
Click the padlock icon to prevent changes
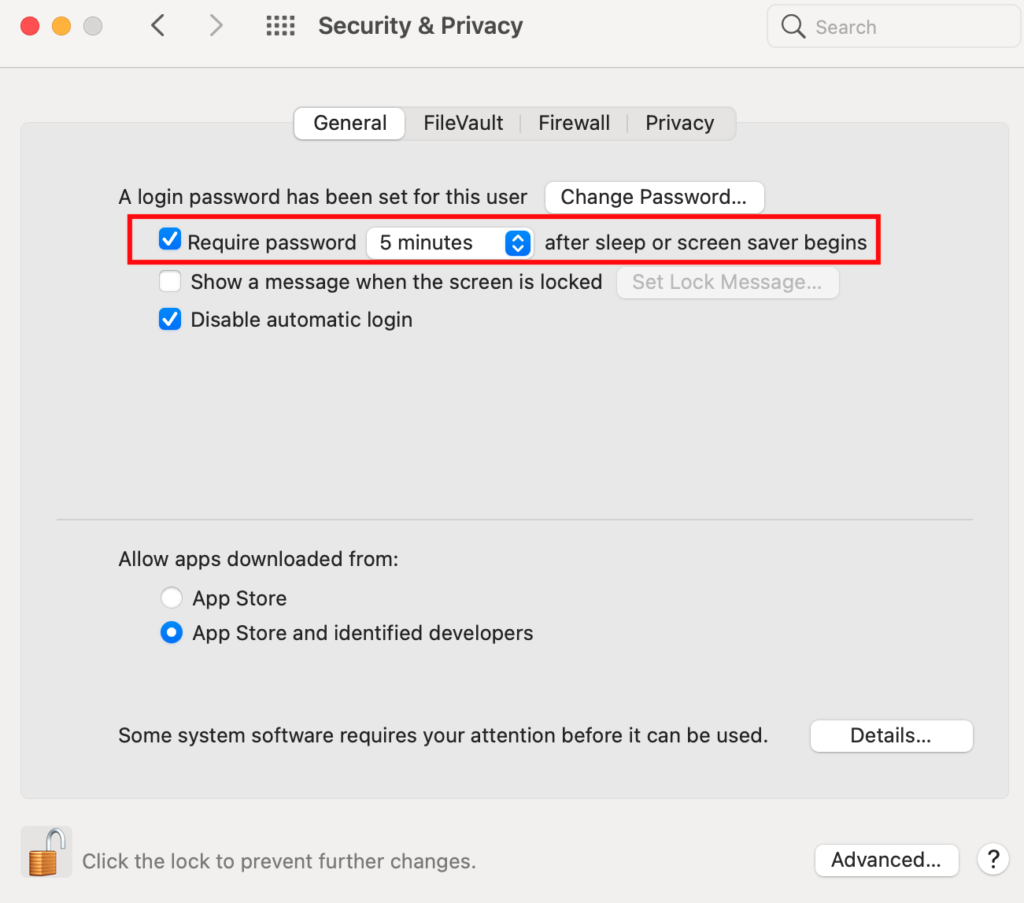[x=47, y=853]
